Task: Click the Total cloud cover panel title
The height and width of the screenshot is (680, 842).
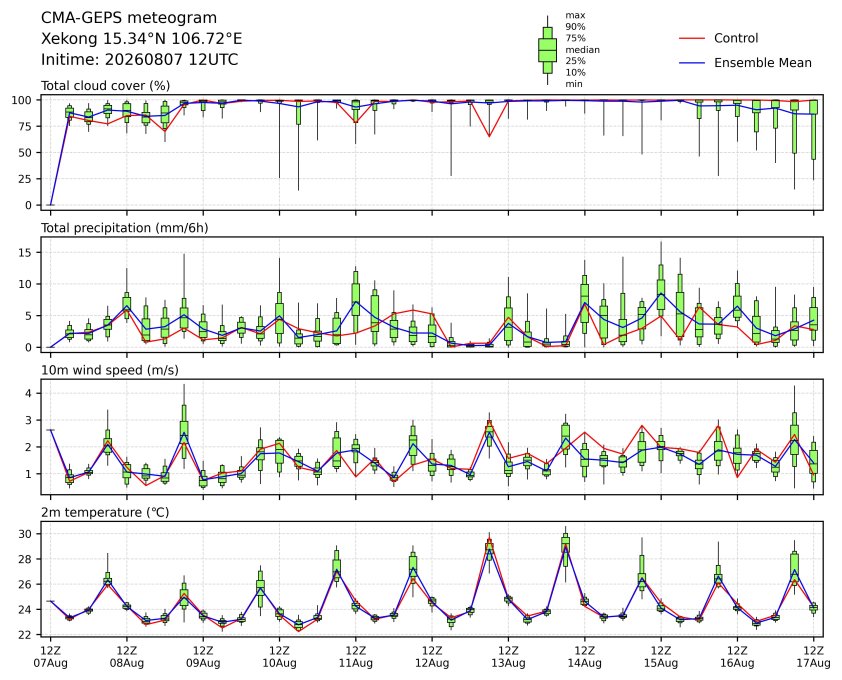Action: 106,86
